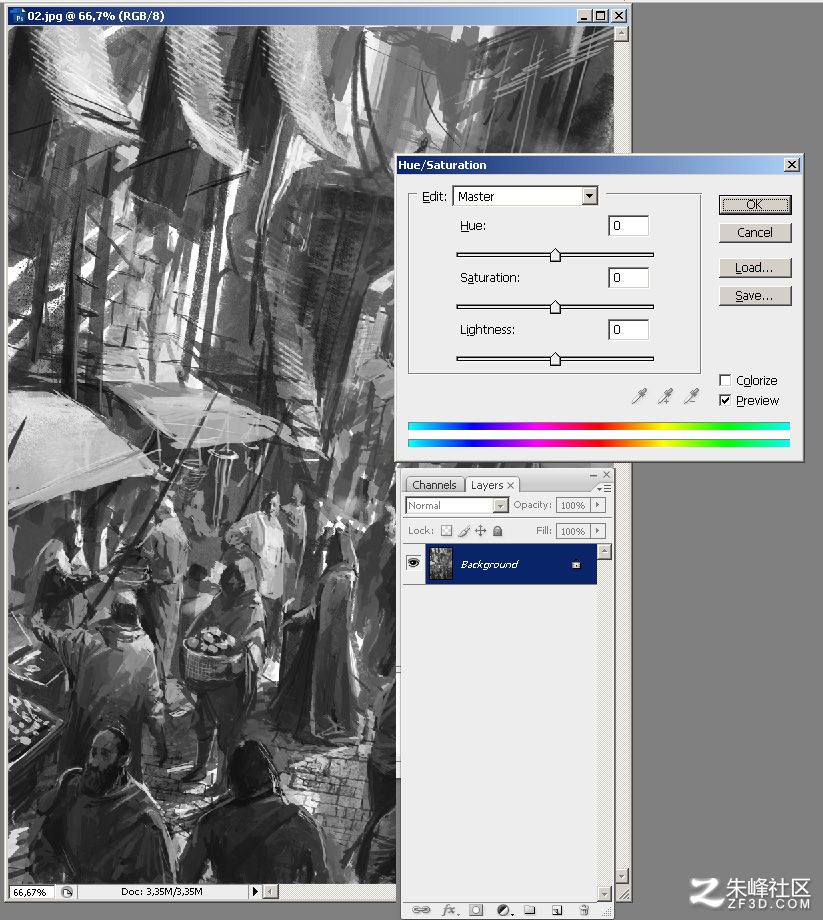Click the Lightness slider handle
Viewport: 823px width, 920px height.
click(x=555, y=359)
